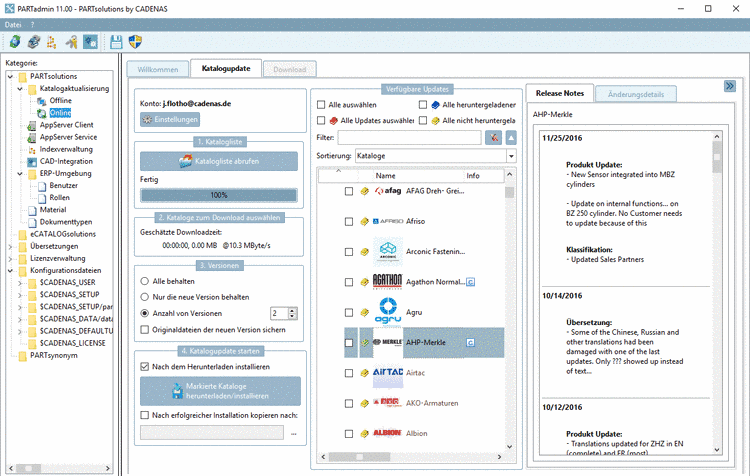Click the up arrow button beside filter

[x=511, y=138]
